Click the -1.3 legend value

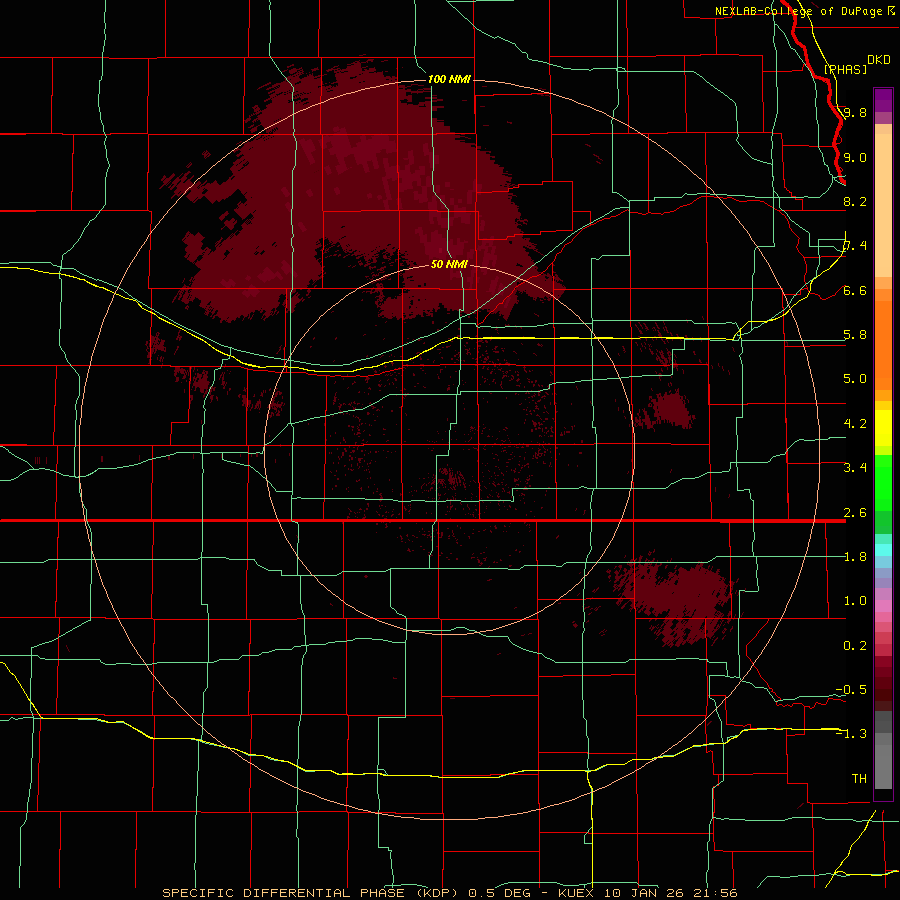pos(851,734)
